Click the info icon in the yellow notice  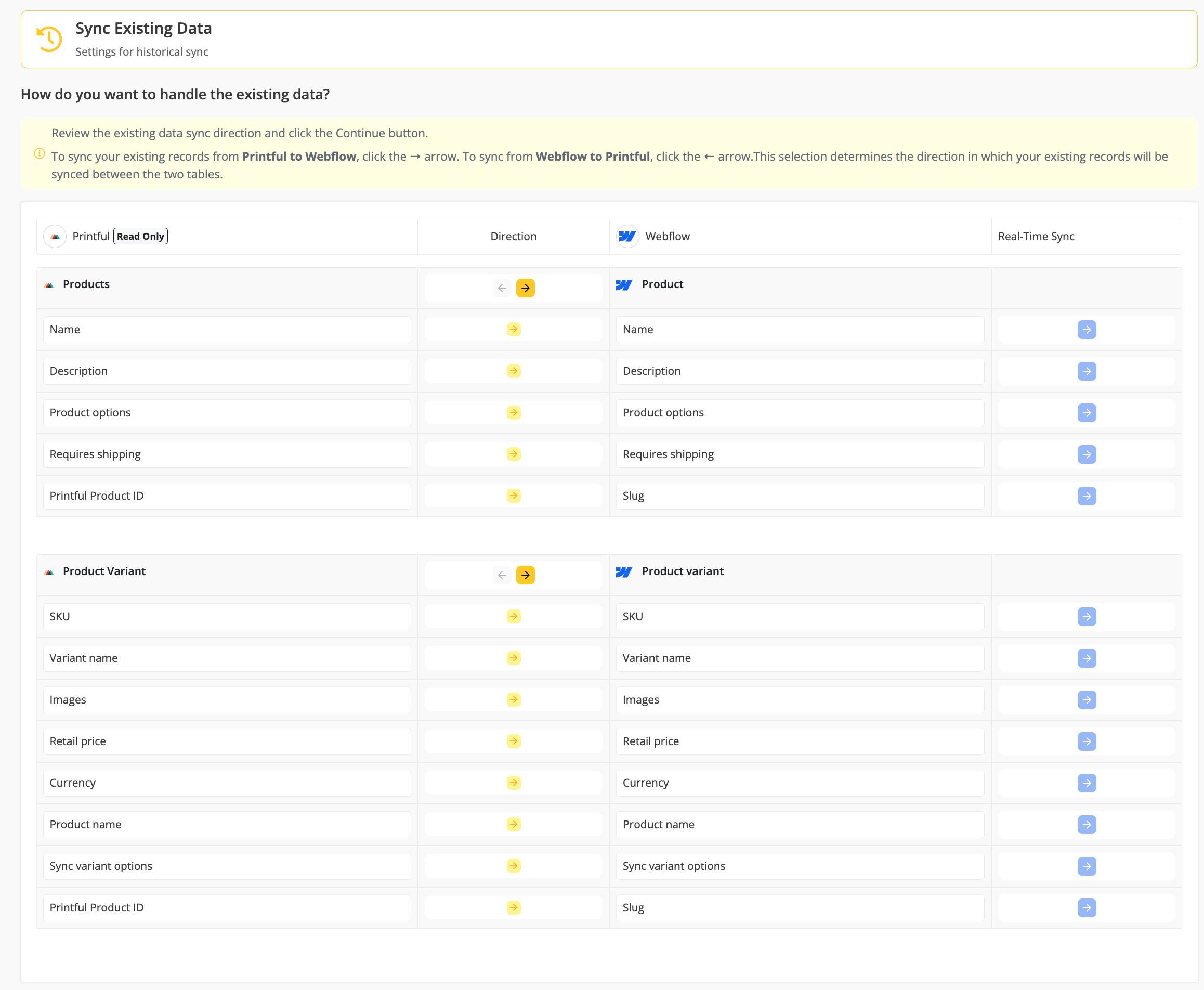40,154
